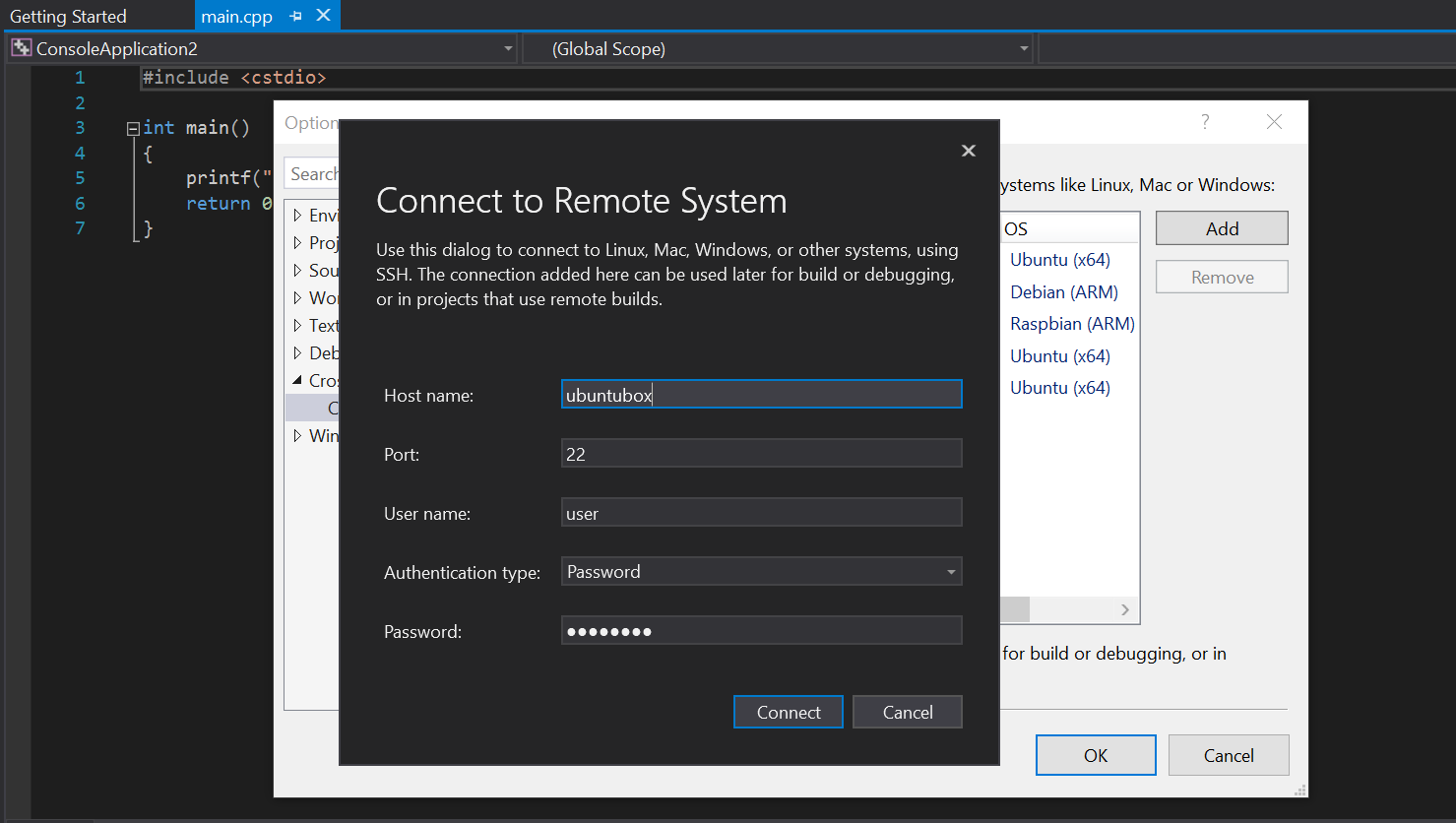Expand the Proj... tree node
This screenshot has height=823, width=1456.
pyautogui.click(x=297, y=242)
